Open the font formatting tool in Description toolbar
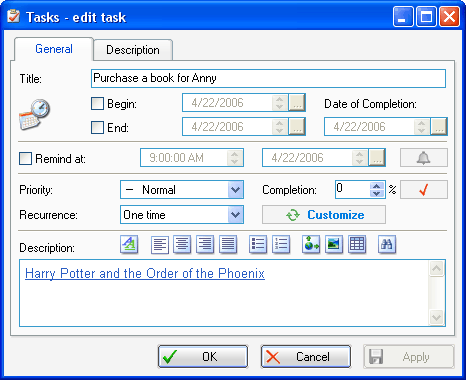The width and height of the screenshot is (466, 380). 129,245
